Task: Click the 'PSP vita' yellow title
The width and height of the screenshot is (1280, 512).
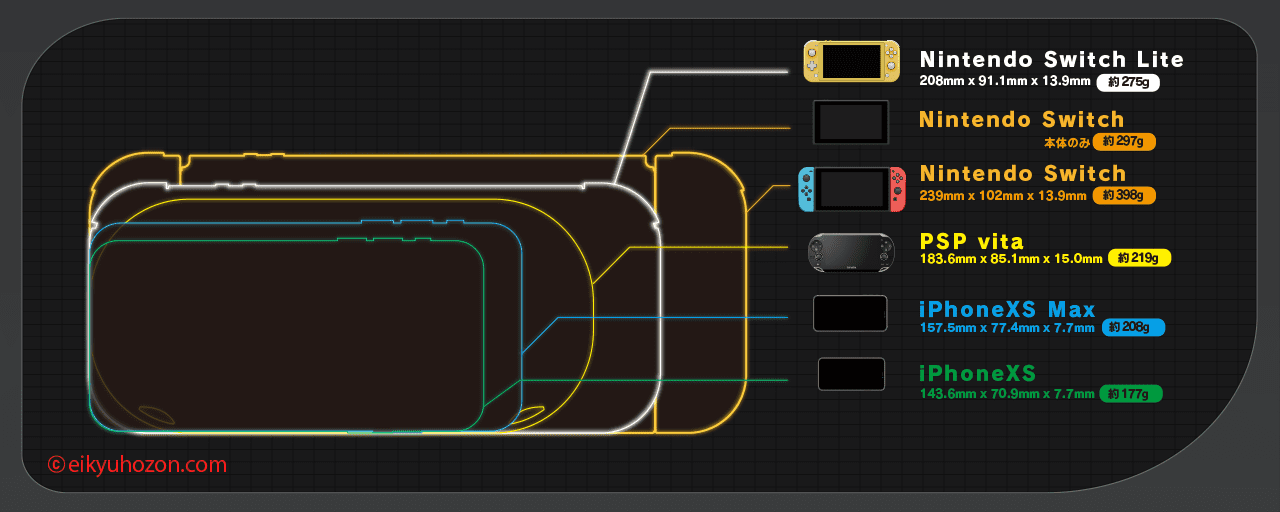Action: (972, 241)
